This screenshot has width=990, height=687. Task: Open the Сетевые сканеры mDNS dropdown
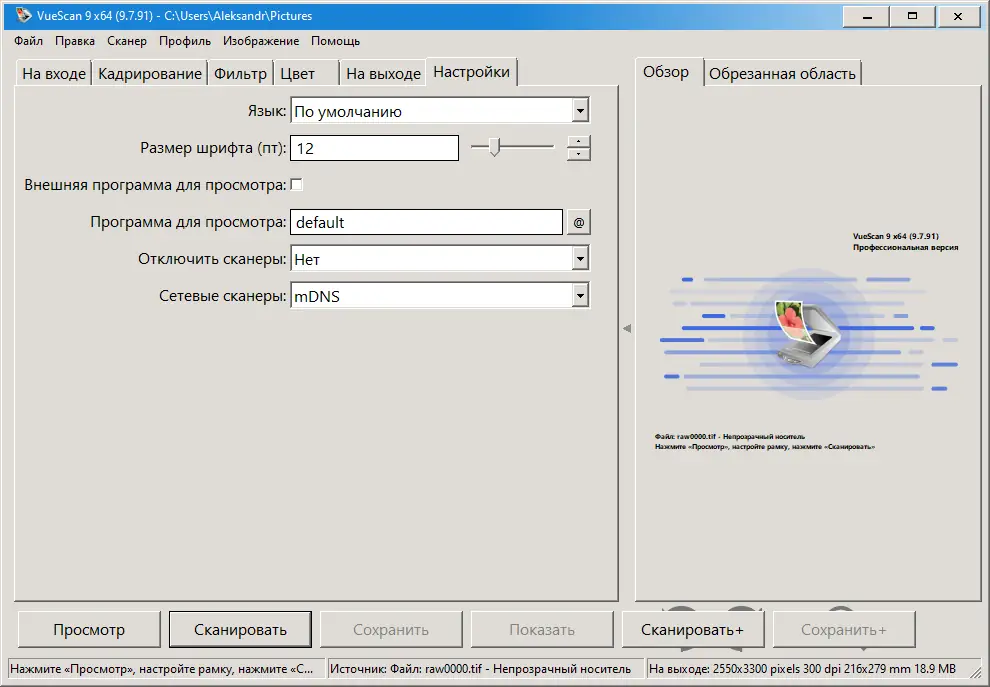580,296
